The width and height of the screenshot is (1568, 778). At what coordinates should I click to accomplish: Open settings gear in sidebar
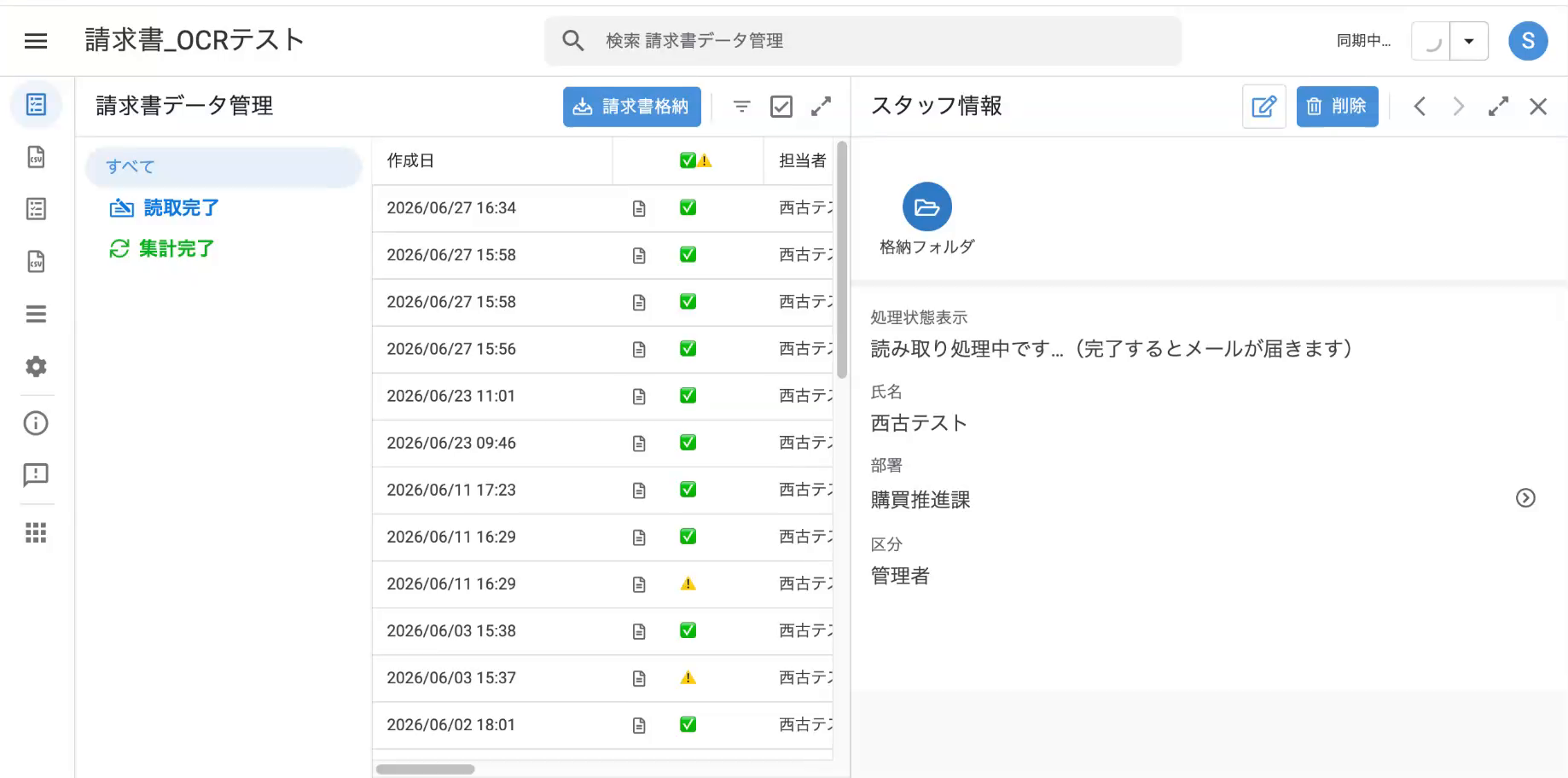coord(36,366)
